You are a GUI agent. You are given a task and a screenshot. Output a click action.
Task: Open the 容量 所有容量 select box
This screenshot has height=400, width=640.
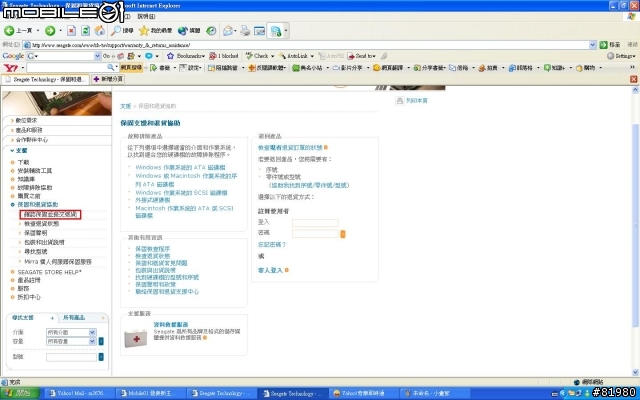click(71, 341)
